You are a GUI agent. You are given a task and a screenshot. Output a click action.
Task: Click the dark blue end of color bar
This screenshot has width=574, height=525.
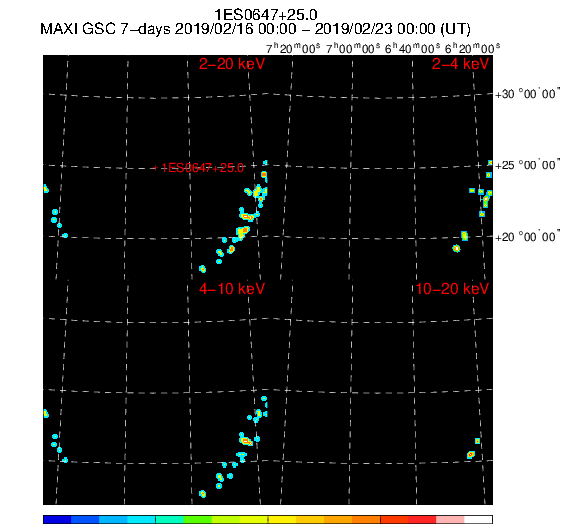[x=57, y=519]
